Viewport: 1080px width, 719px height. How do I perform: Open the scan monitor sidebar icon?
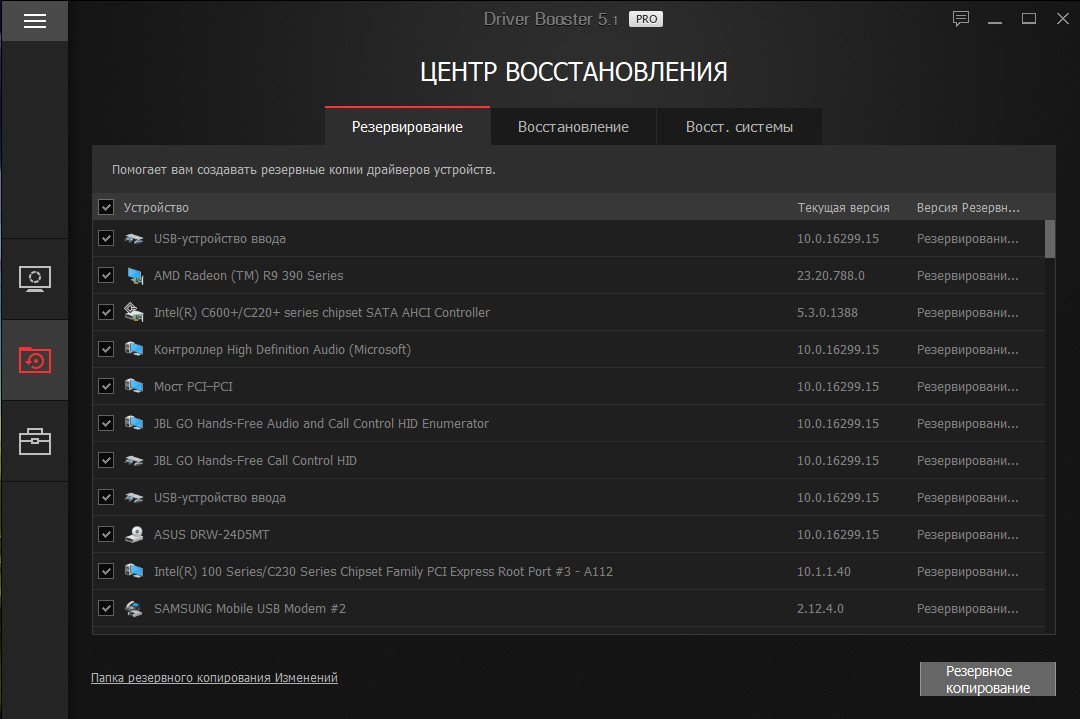(x=34, y=278)
